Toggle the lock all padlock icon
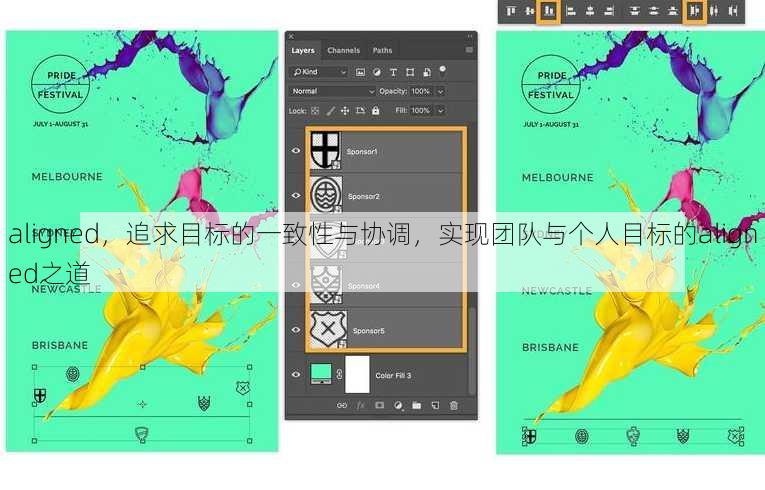 375,111
